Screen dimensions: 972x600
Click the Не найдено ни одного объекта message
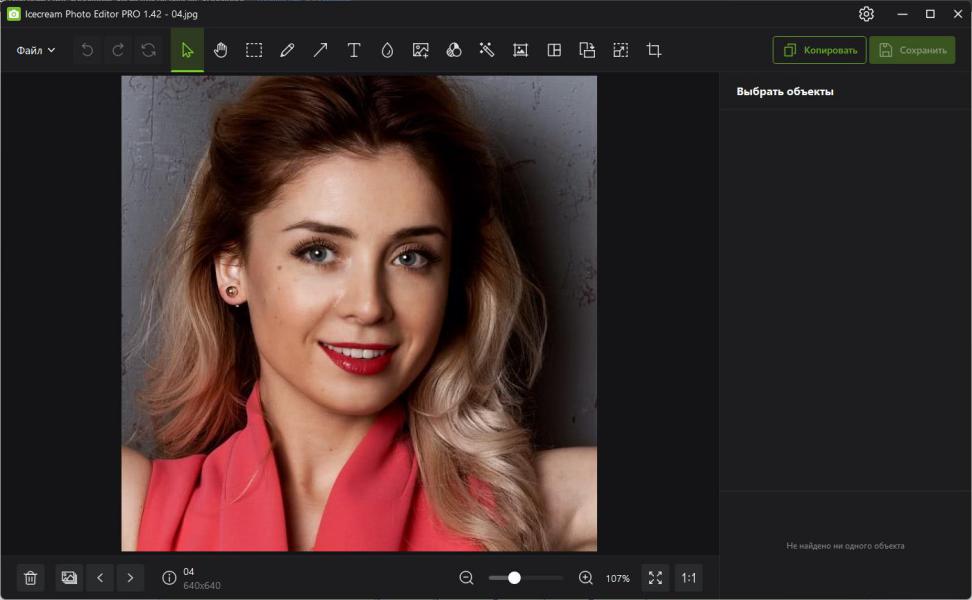(845, 546)
